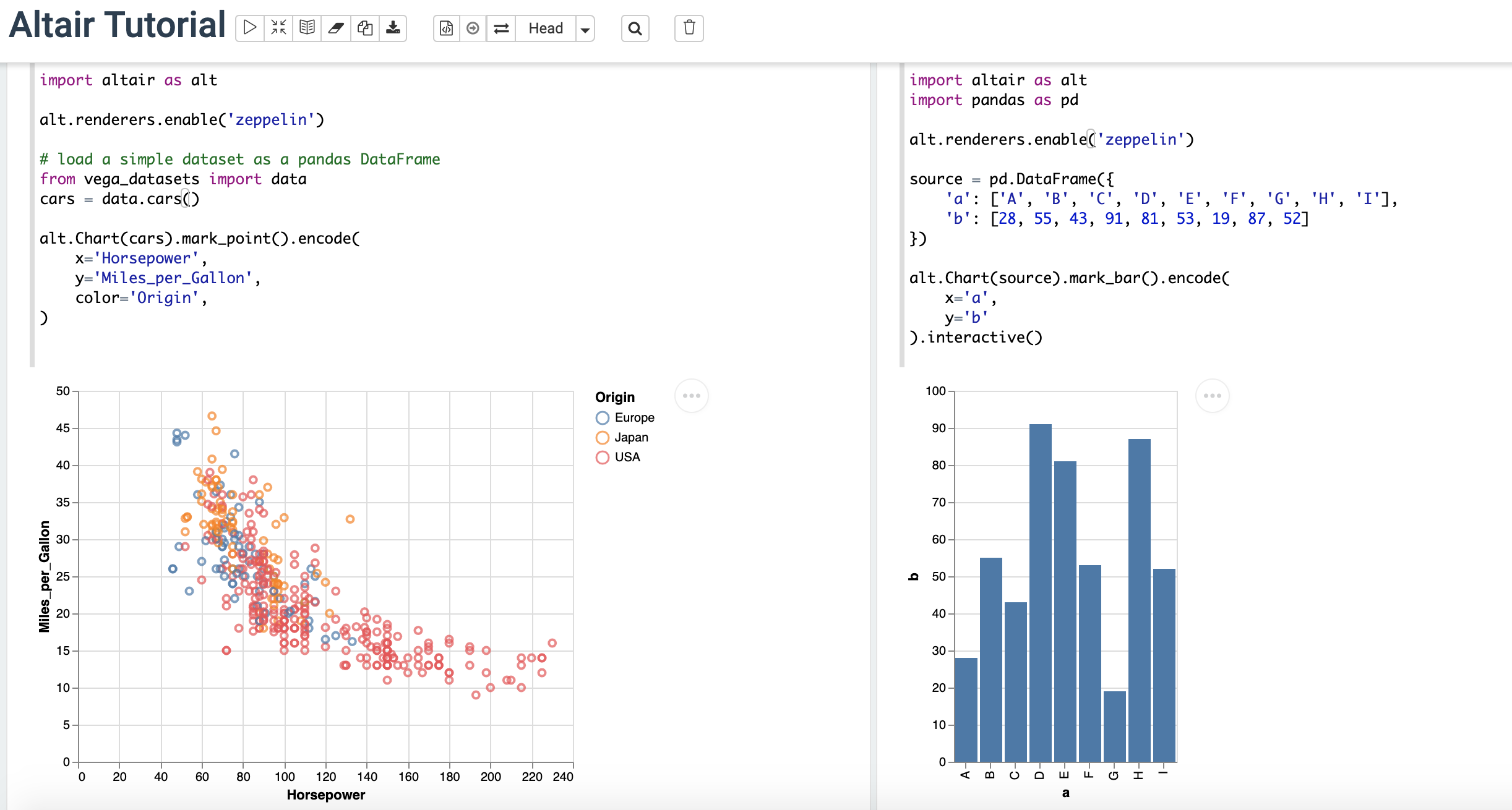Compare revisions with the double-arrow icon
Viewport: 1512px width, 810px height.
501,28
